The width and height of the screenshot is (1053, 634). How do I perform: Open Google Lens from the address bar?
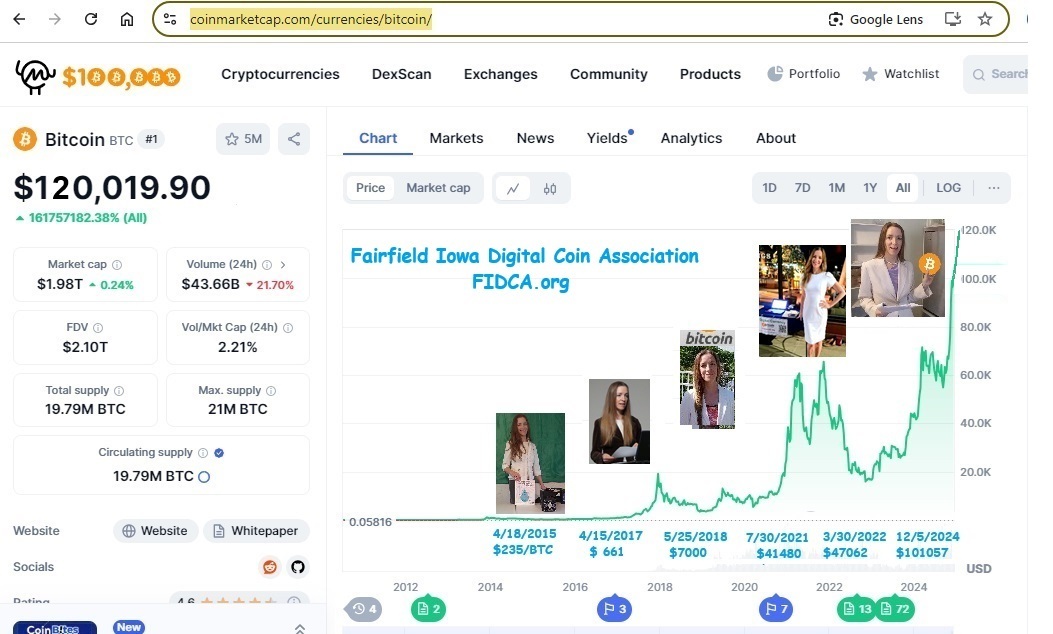tap(876, 19)
